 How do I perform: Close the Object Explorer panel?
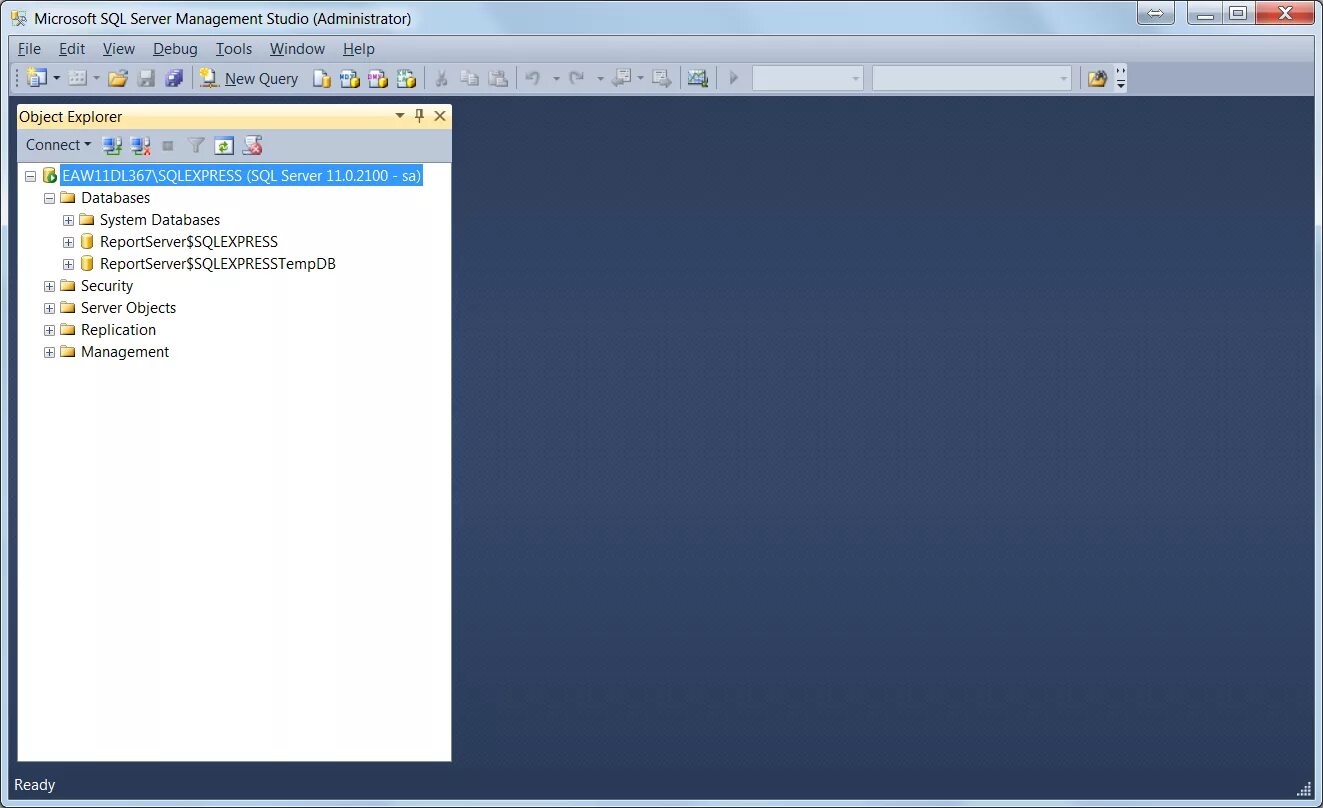tap(440, 116)
